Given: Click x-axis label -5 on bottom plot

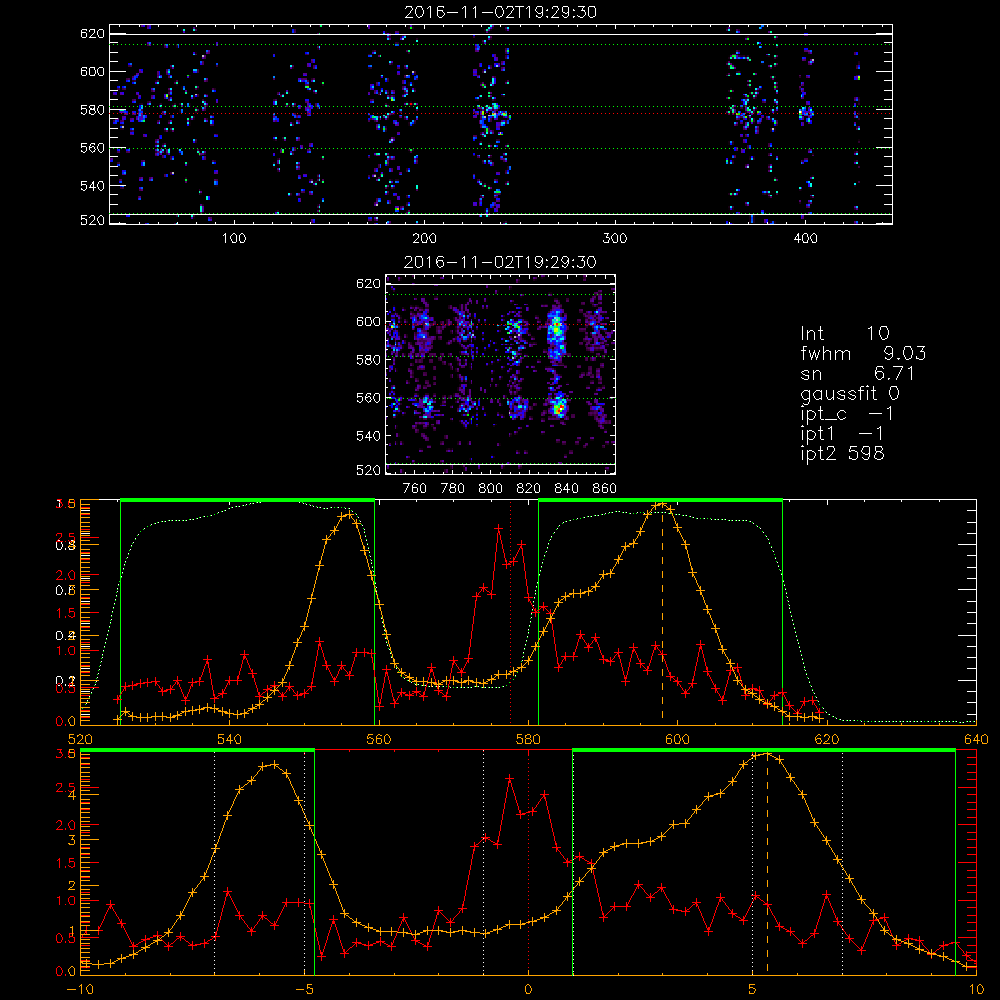Looking at the screenshot, I should [x=305, y=990].
